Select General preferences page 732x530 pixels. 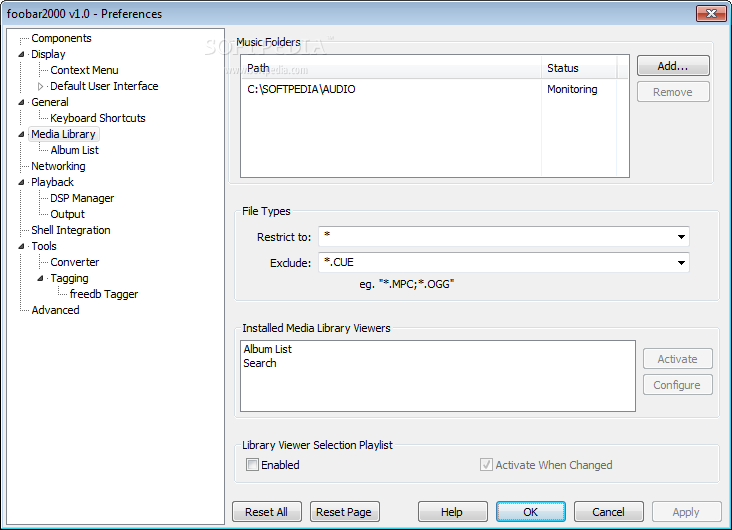tap(49, 102)
